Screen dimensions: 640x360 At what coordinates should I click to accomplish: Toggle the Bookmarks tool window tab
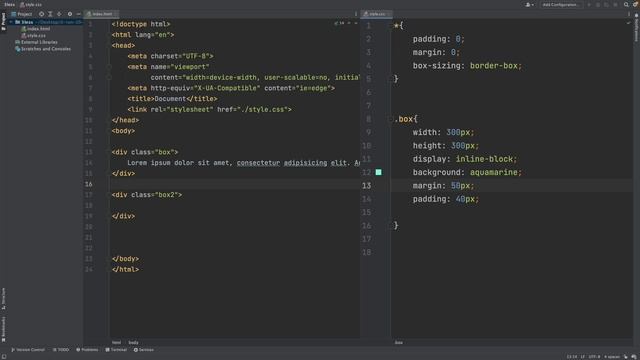[x=3, y=329]
